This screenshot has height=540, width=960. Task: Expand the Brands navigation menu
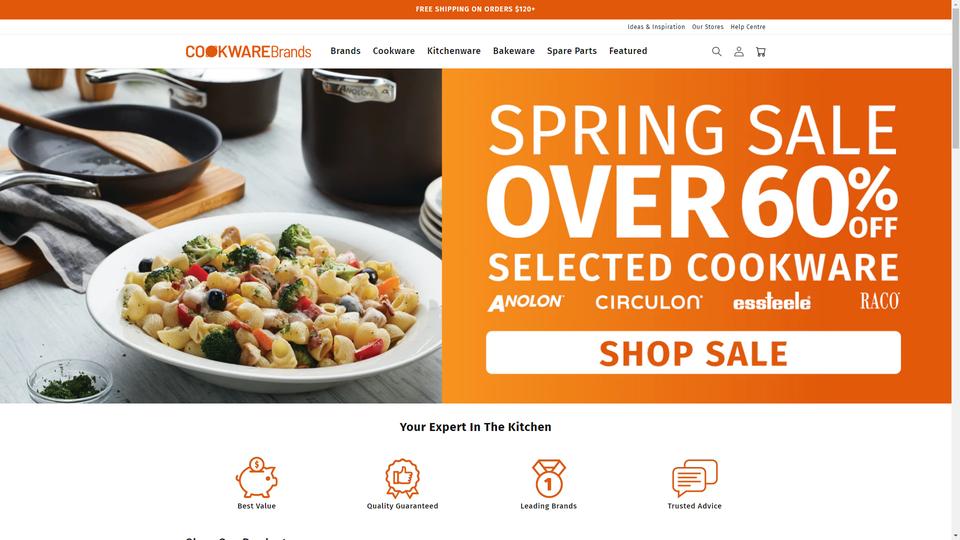point(345,51)
